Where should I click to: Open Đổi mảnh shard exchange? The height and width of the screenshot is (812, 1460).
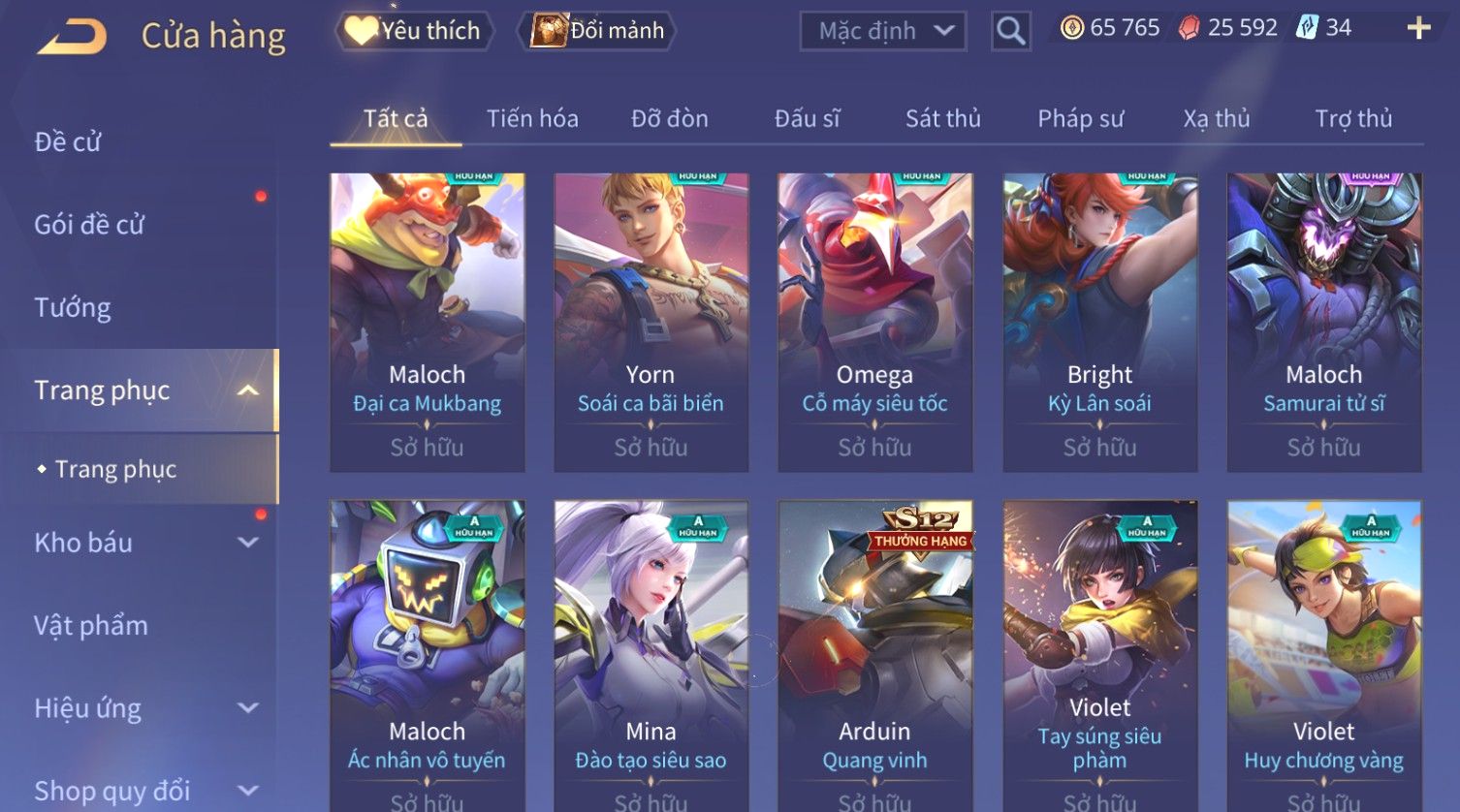[599, 31]
